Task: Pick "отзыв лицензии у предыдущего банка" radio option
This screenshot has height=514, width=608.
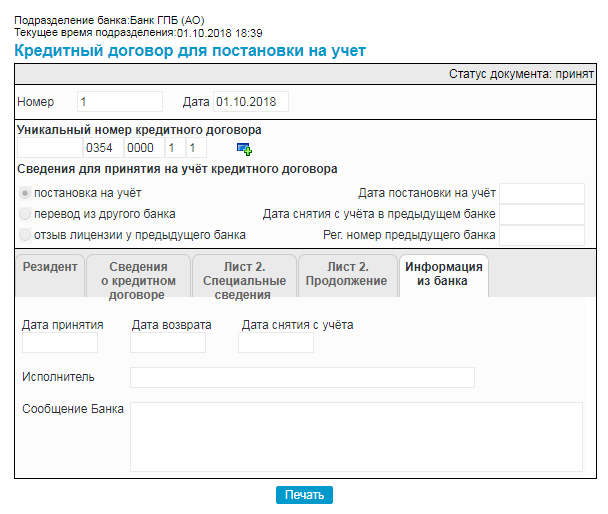Action: click(26, 234)
